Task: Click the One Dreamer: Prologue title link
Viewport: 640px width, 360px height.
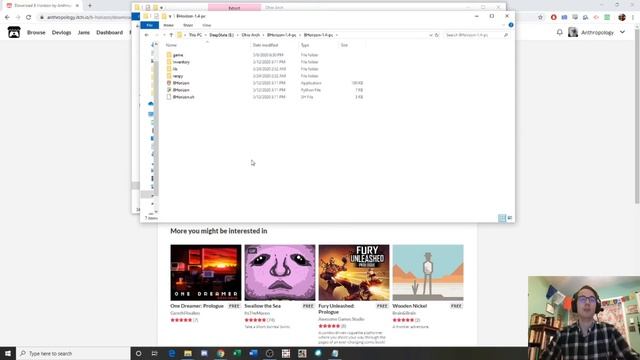Action: coord(197,306)
